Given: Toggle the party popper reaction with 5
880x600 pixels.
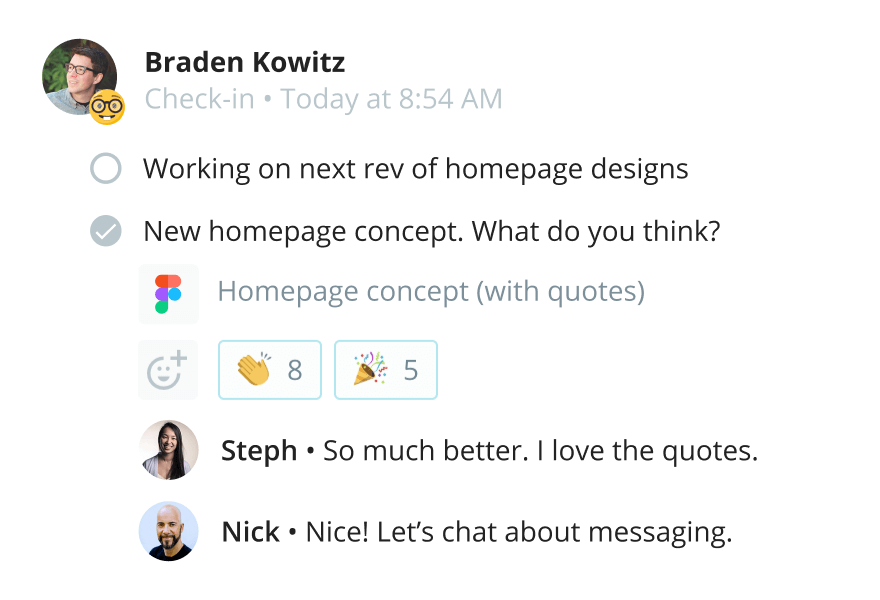Looking at the screenshot, I should pyautogui.click(x=385, y=371).
